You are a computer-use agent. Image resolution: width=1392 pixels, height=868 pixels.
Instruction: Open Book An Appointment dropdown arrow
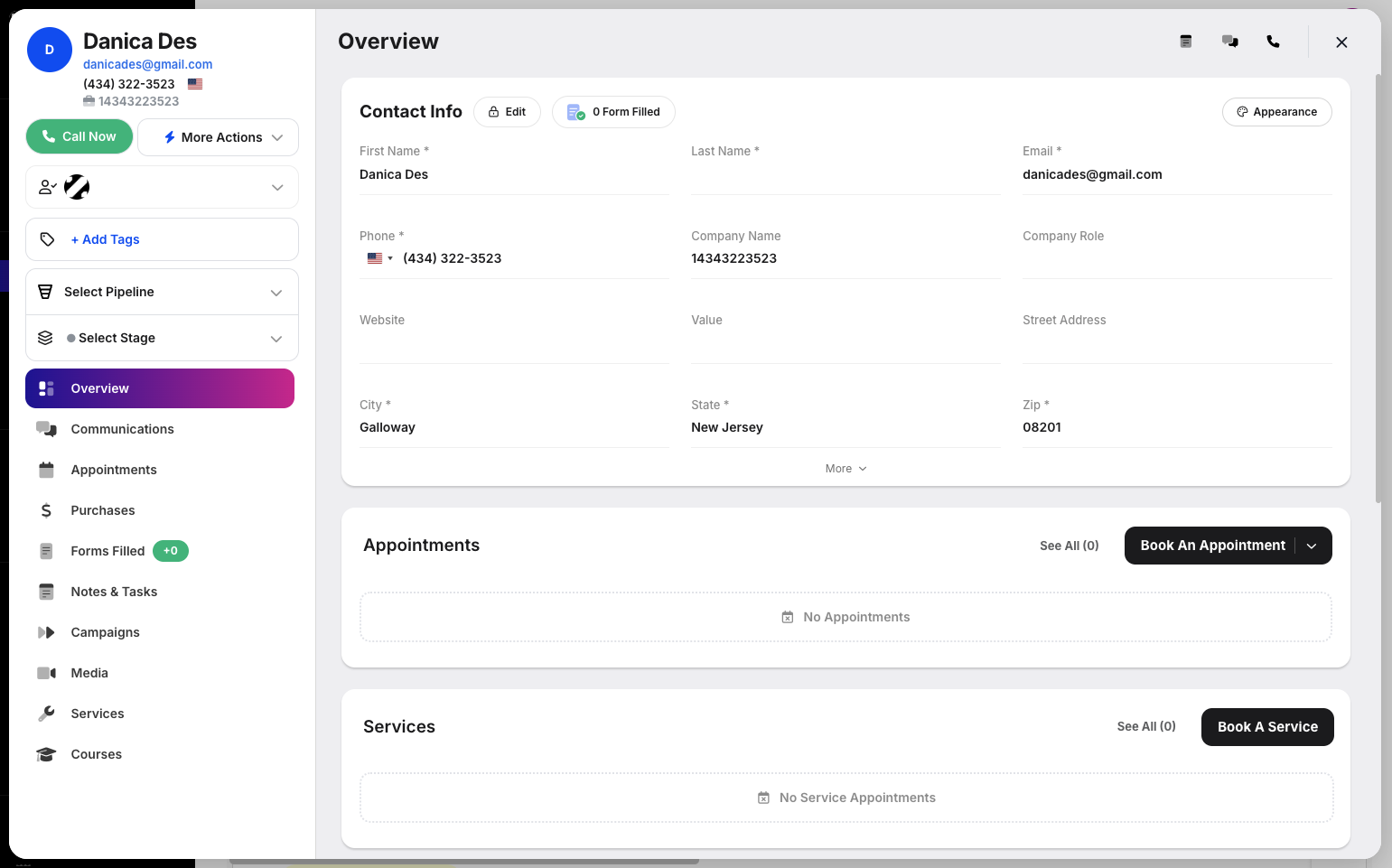1312,546
